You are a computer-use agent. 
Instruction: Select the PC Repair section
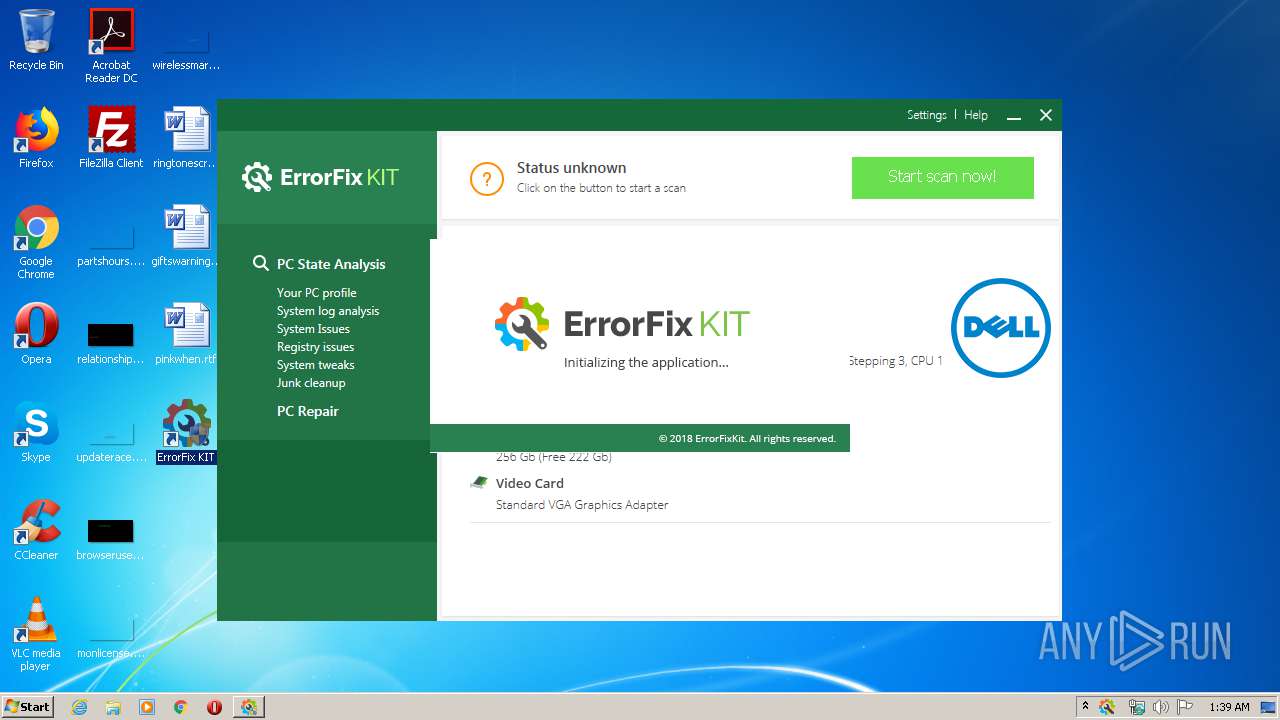point(308,411)
